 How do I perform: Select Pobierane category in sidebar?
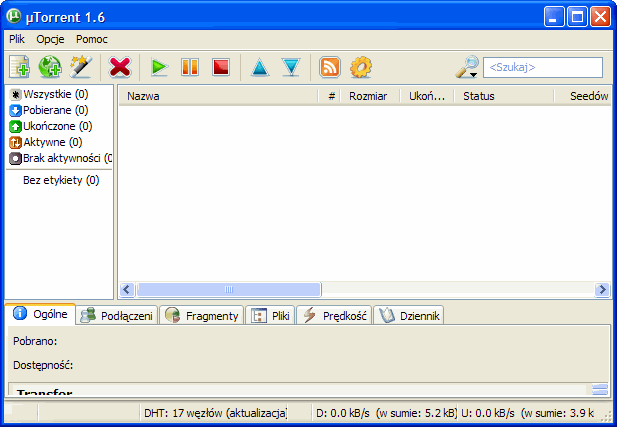point(54,110)
